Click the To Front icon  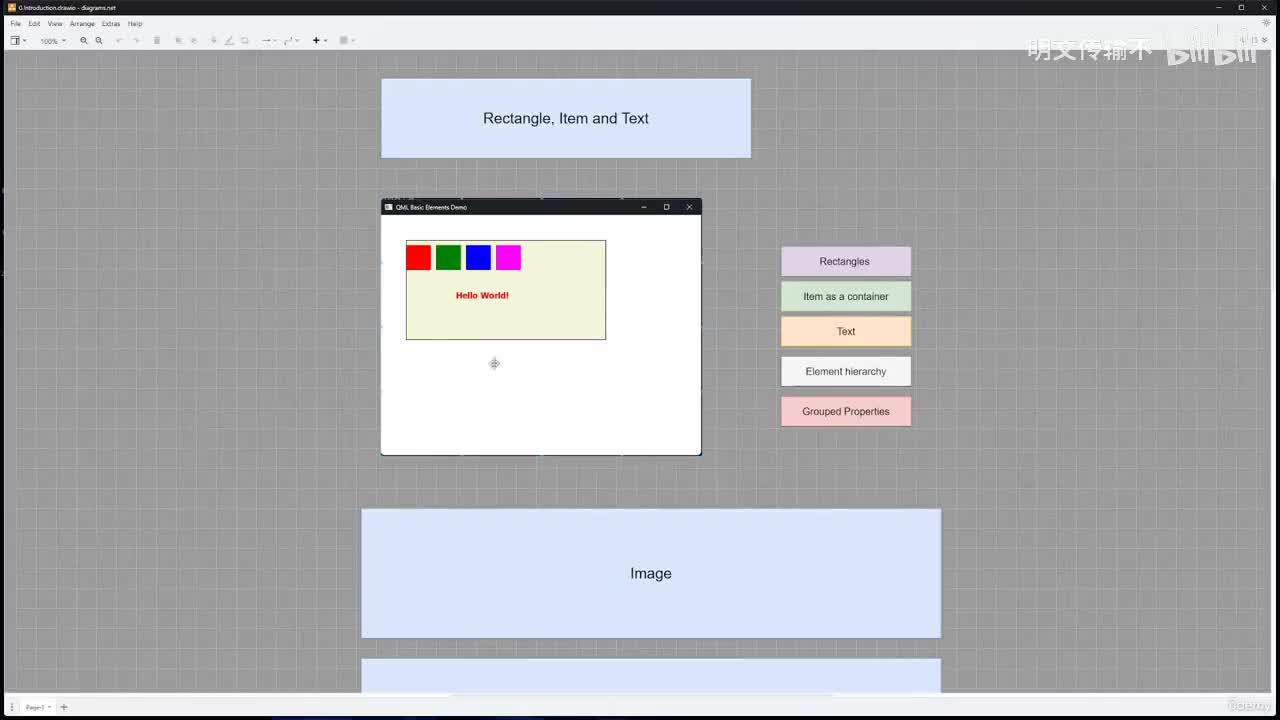click(x=178, y=41)
